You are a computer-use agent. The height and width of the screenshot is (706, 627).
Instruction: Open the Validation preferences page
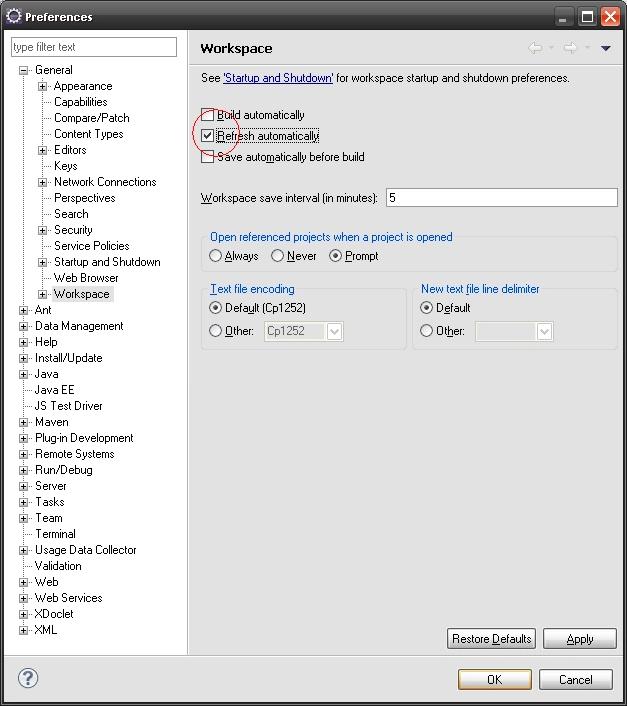pos(58,566)
